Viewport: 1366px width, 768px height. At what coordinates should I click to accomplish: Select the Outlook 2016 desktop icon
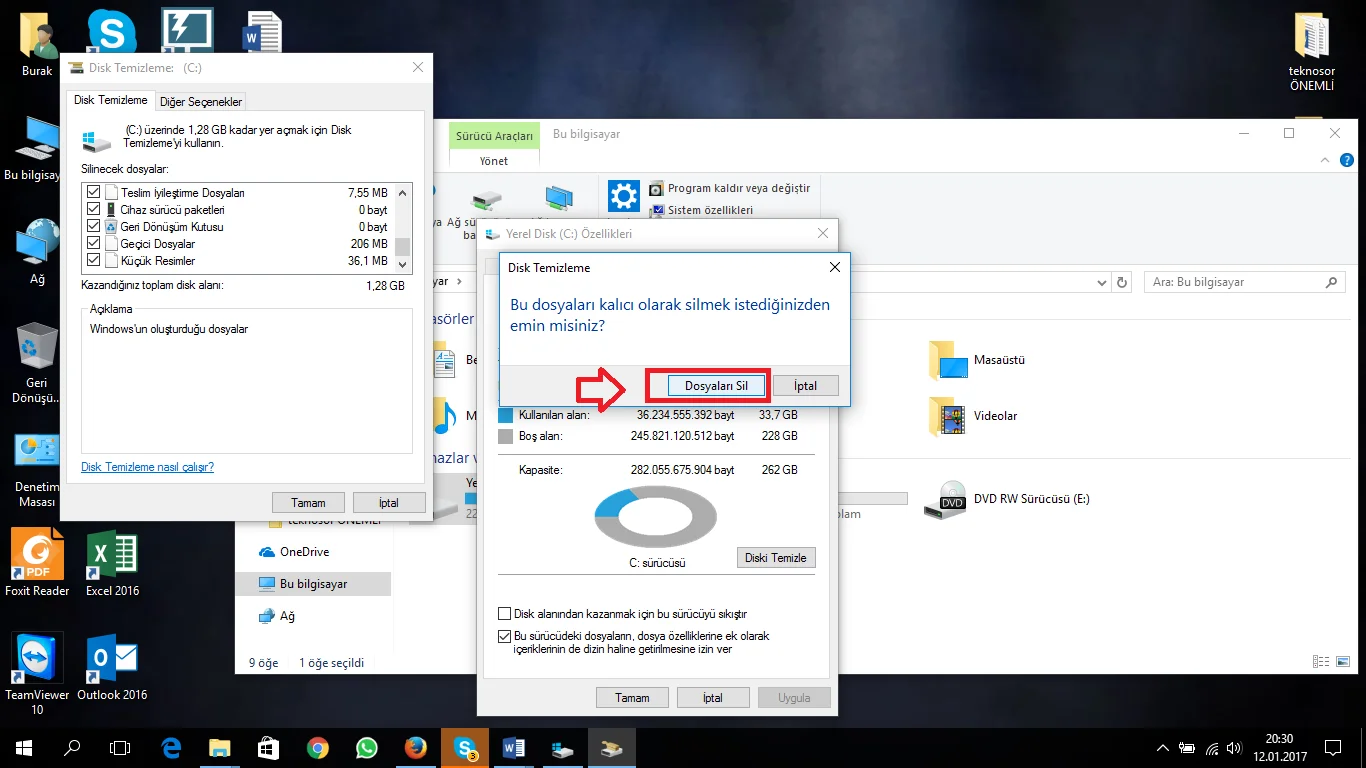[x=112, y=660]
